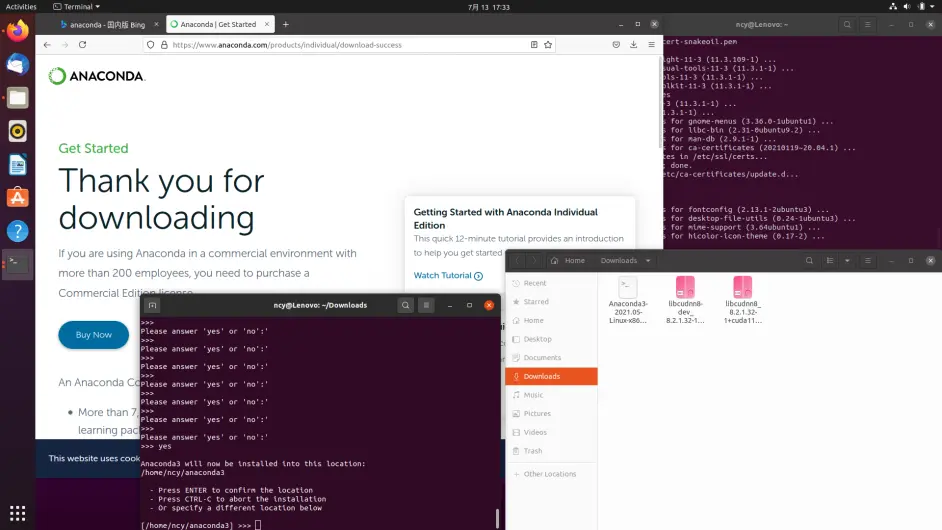Open the Help icon in the dock
The width and height of the screenshot is (942, 530).
[x=17, y=231]
